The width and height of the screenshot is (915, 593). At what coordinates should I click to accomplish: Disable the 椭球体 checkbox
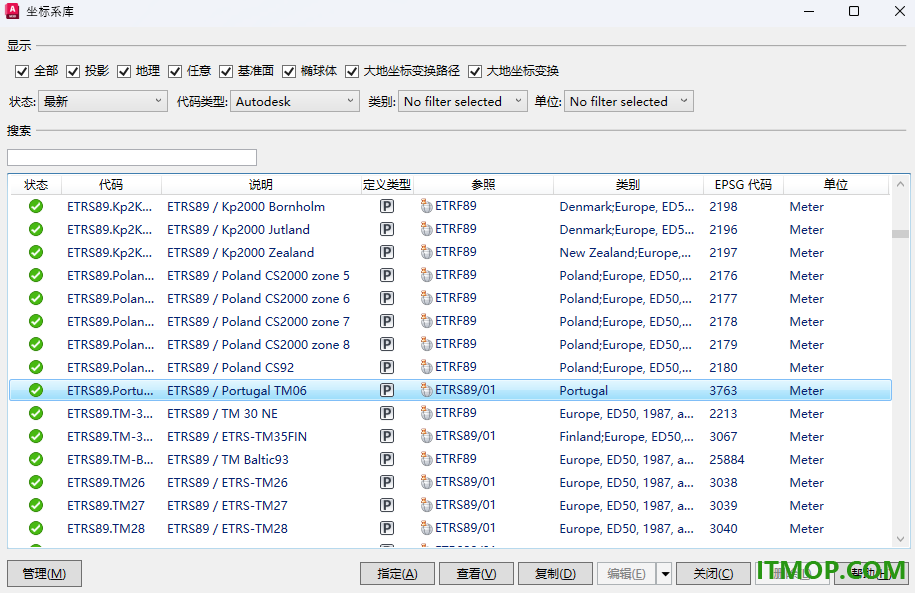[x=289, y=71]
